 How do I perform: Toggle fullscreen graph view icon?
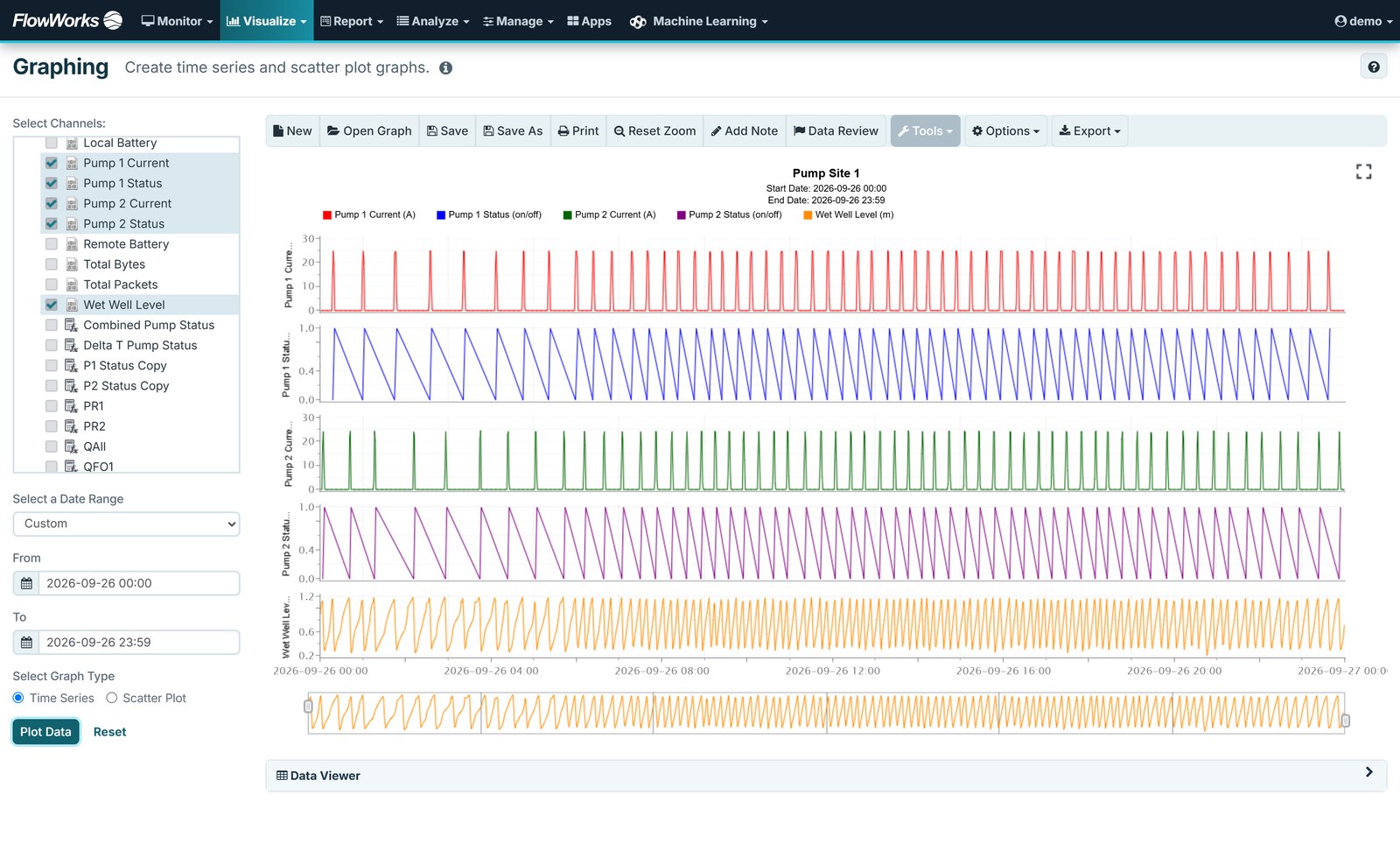(1363, 172)
